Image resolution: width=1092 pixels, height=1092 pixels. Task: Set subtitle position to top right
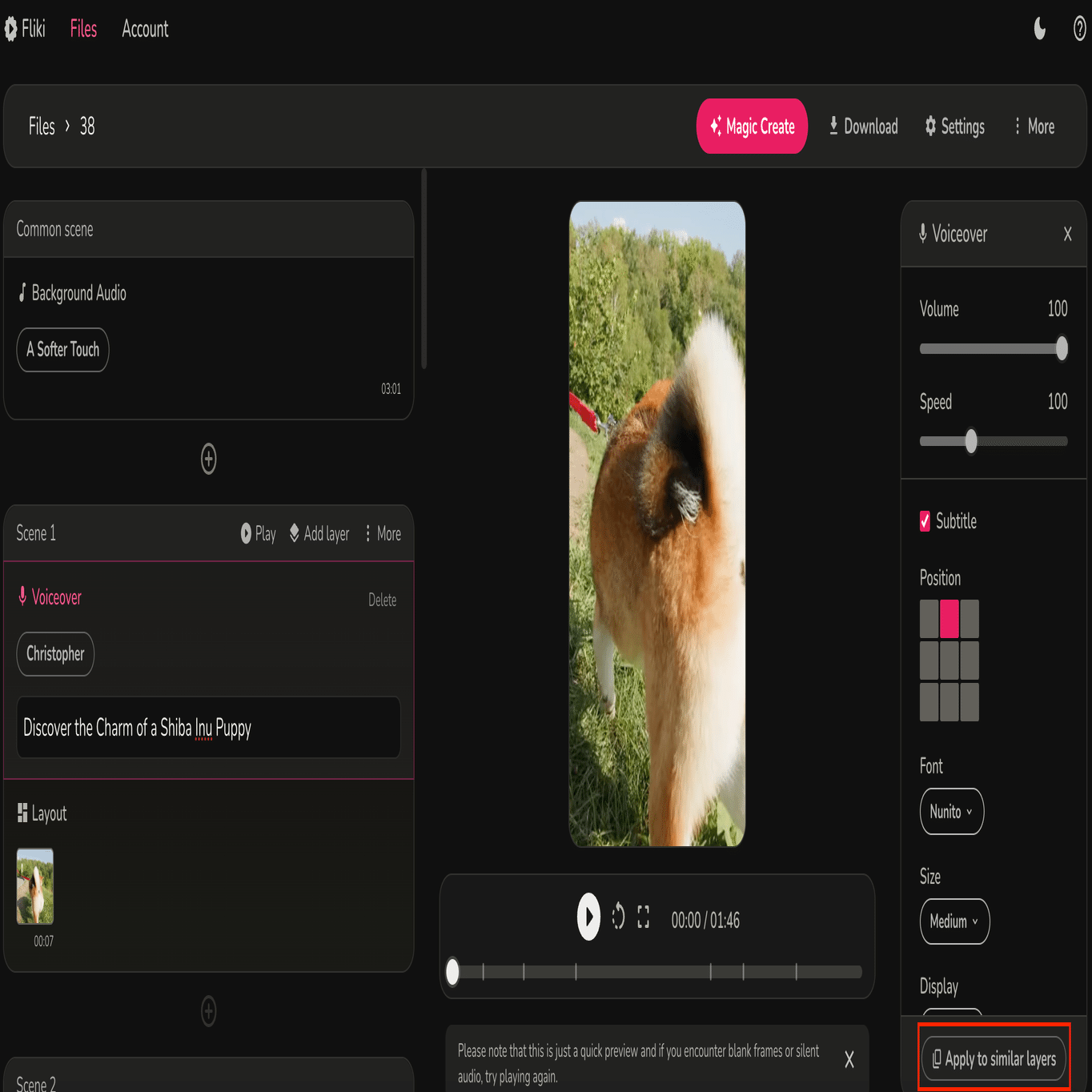pos(970,619)
